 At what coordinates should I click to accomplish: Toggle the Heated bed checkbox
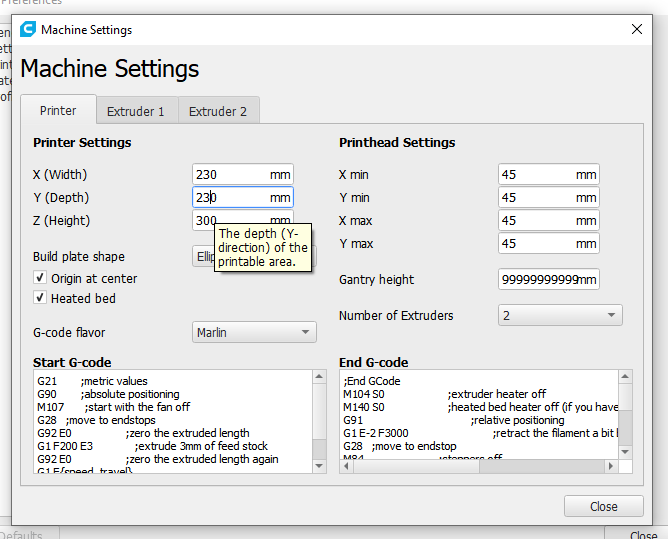click(x=40, y=297)
